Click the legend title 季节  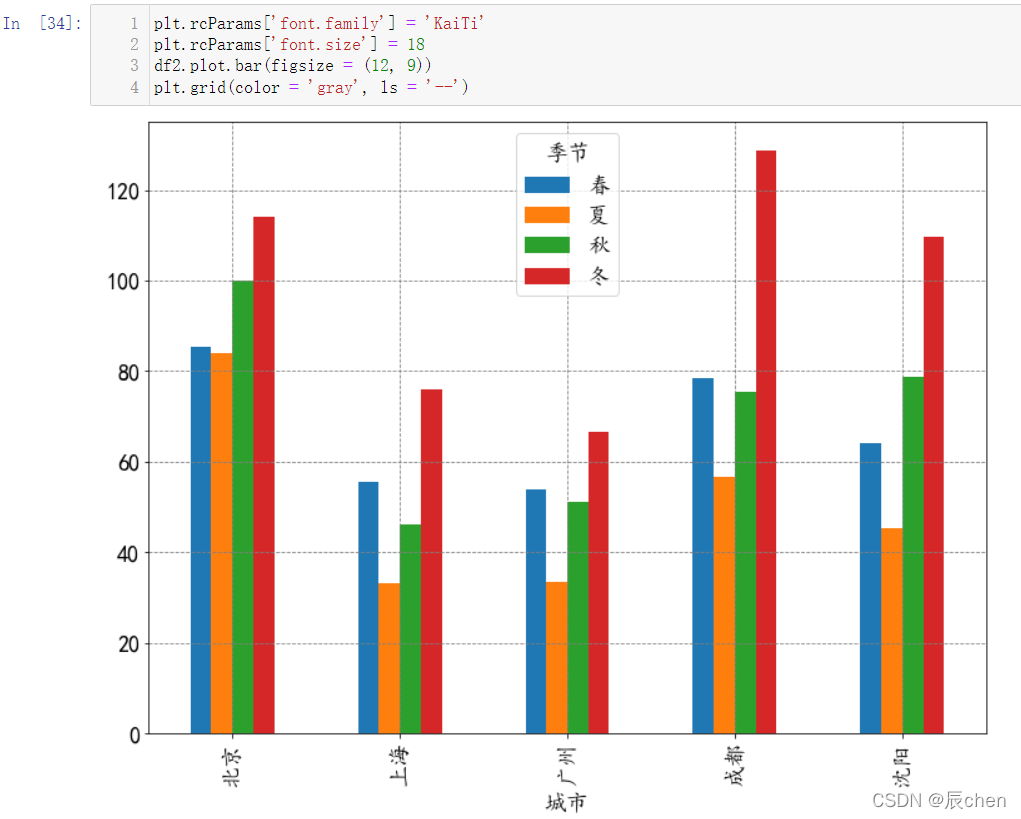568,152
